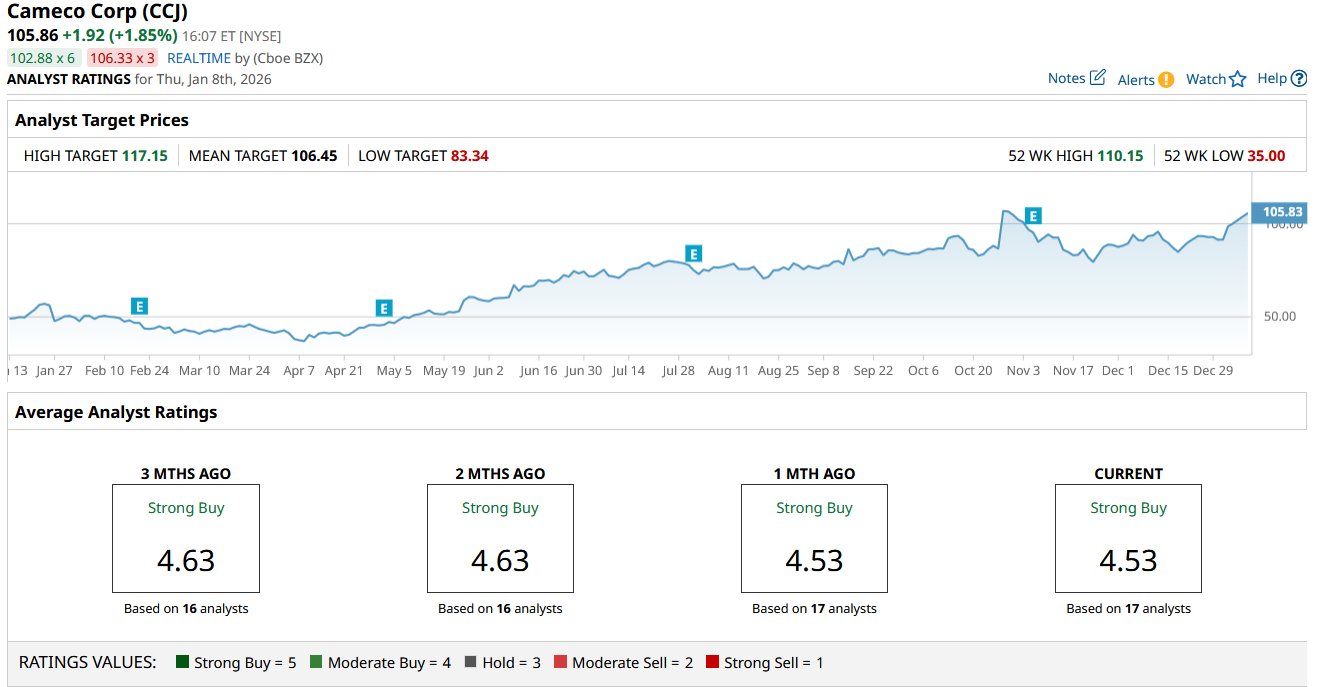Screen dimensions: 1327x687
Task: Click the Notes pencil icon
Action: pos(1097,78)
